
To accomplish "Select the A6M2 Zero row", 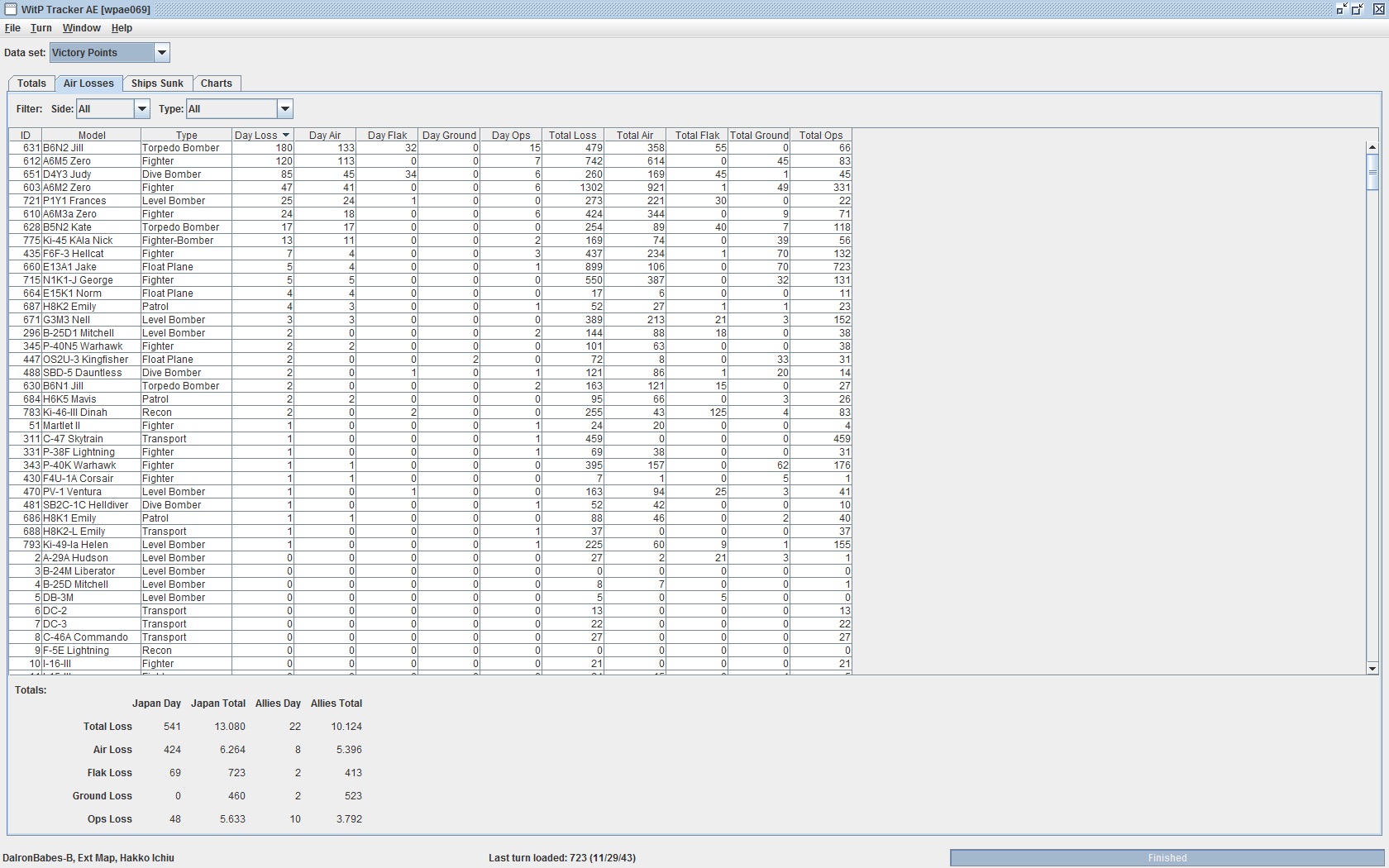I will 430,188.
